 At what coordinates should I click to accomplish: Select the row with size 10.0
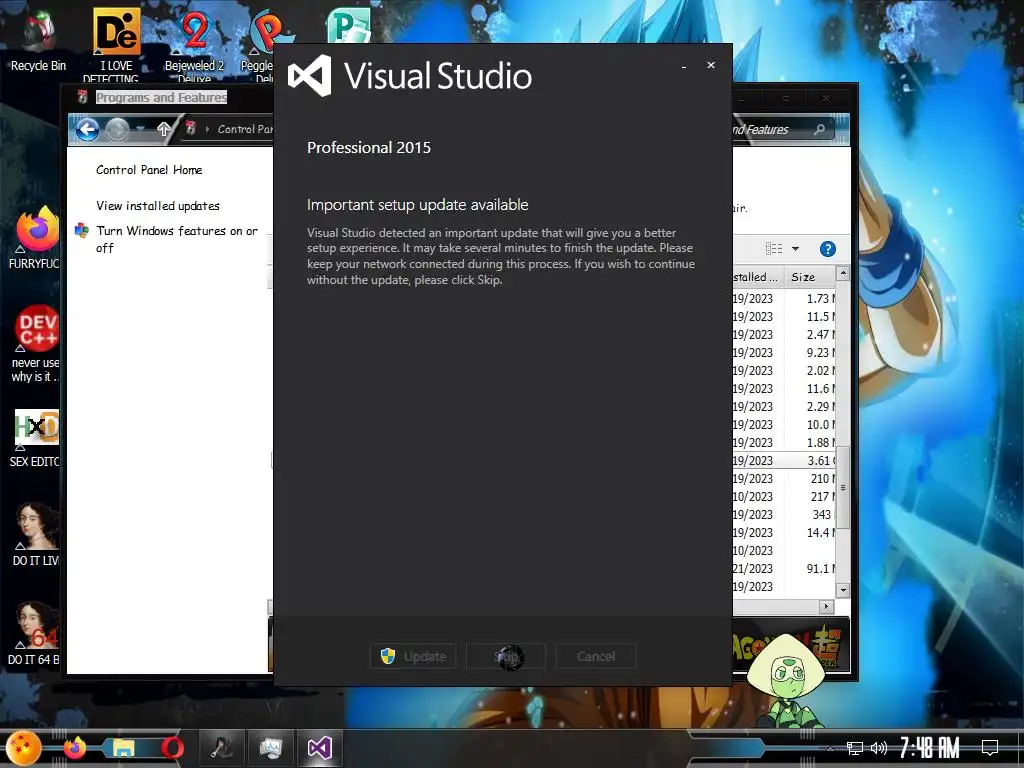784,424
